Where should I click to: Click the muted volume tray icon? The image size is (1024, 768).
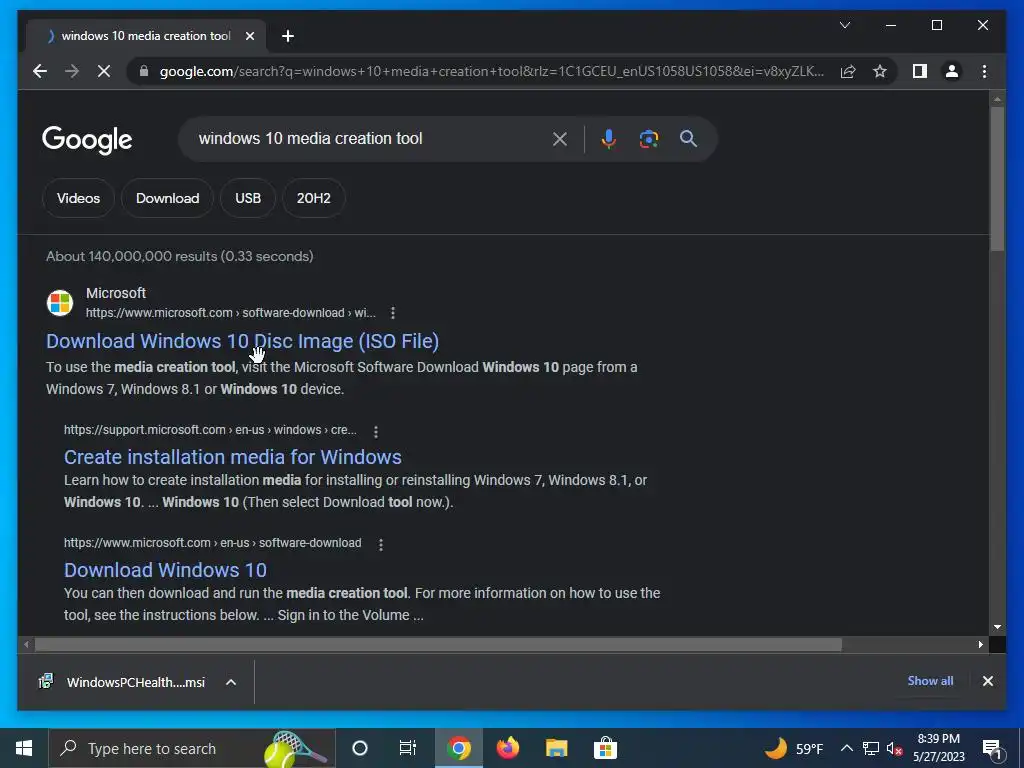pyautogui.click(x=894, y=748)
